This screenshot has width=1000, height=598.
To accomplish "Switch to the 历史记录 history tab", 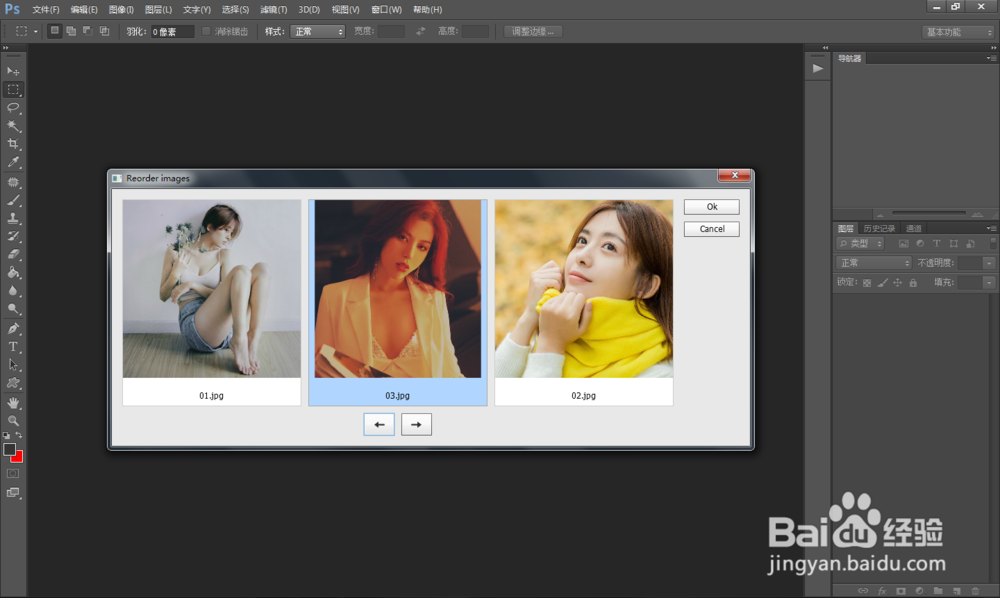I will tap(879, 228).
